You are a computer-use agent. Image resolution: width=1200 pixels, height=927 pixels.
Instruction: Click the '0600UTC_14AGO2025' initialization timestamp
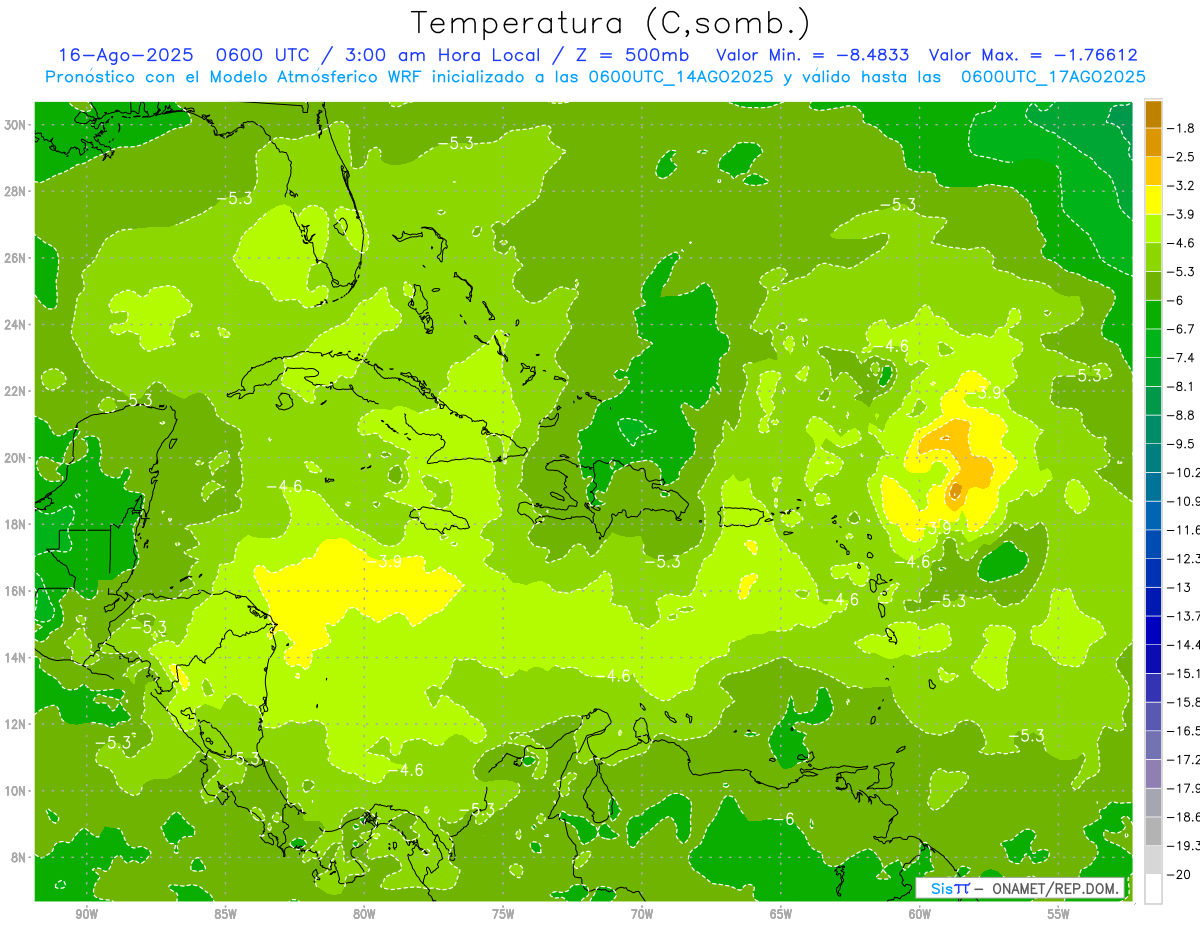[x=681, y=77]
